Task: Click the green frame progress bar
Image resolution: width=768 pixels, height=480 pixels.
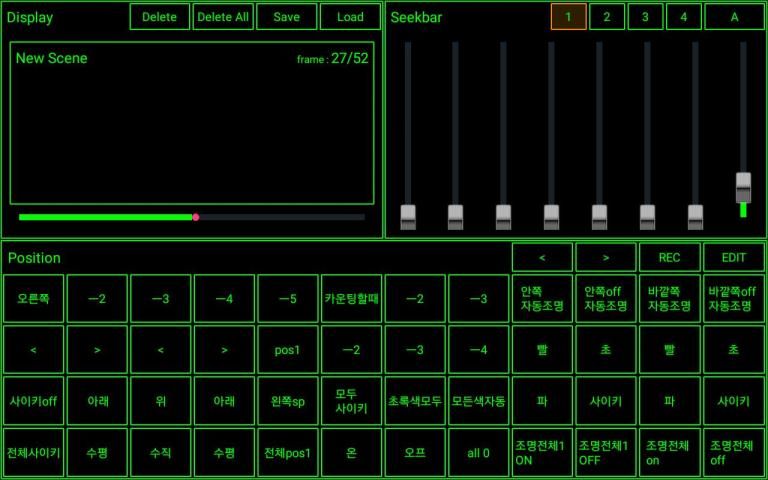Action: tap(105, 217)
